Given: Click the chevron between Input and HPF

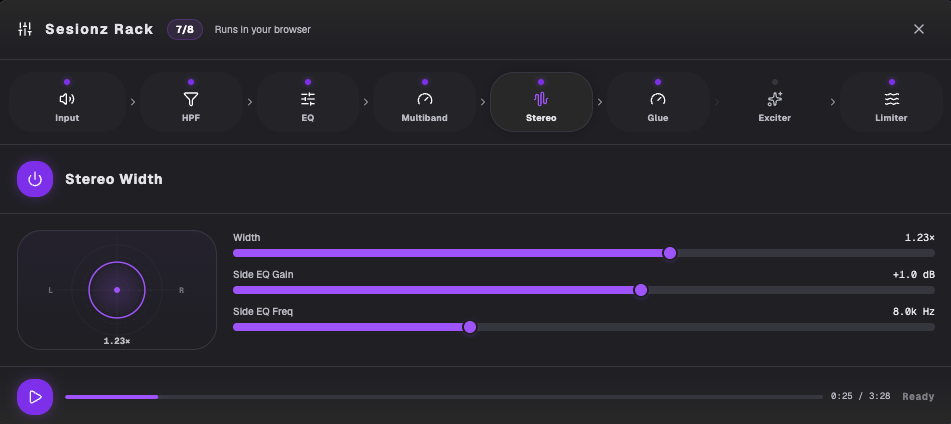Looking at the screenshot, I should [133, 102].
